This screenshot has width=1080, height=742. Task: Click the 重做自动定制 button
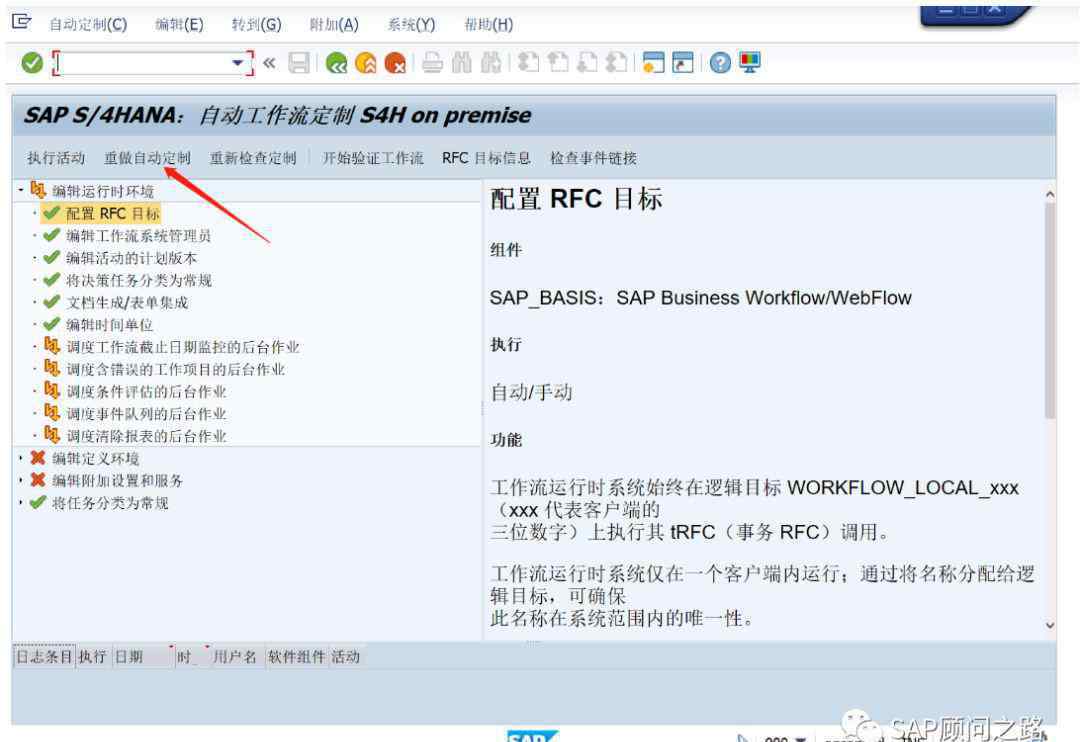pyautogui.click(x=147, y=158)
